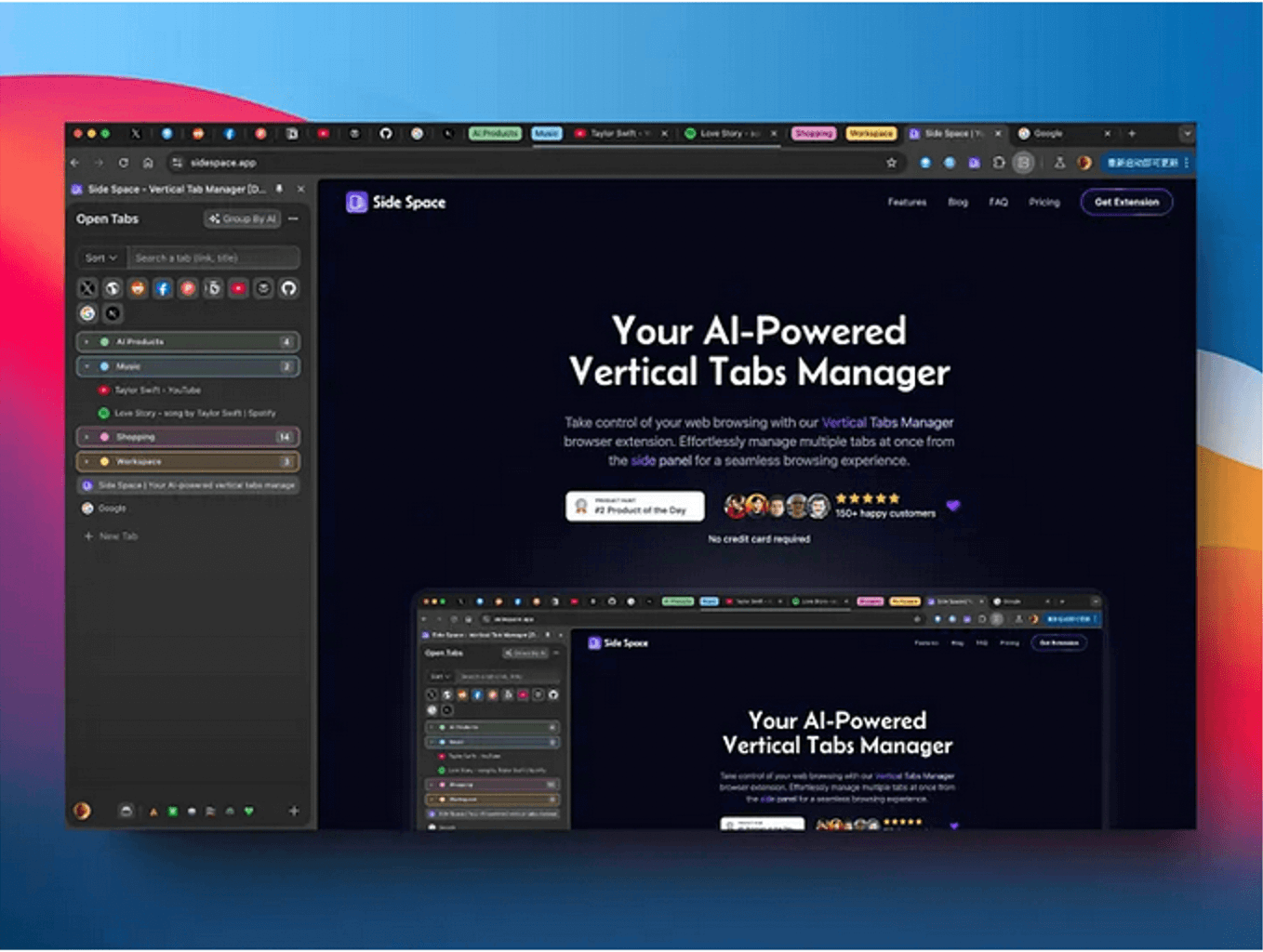Open Love Story Spotify entry in side panel
This screenshot has width=1263, height=952.
[188, 413]
